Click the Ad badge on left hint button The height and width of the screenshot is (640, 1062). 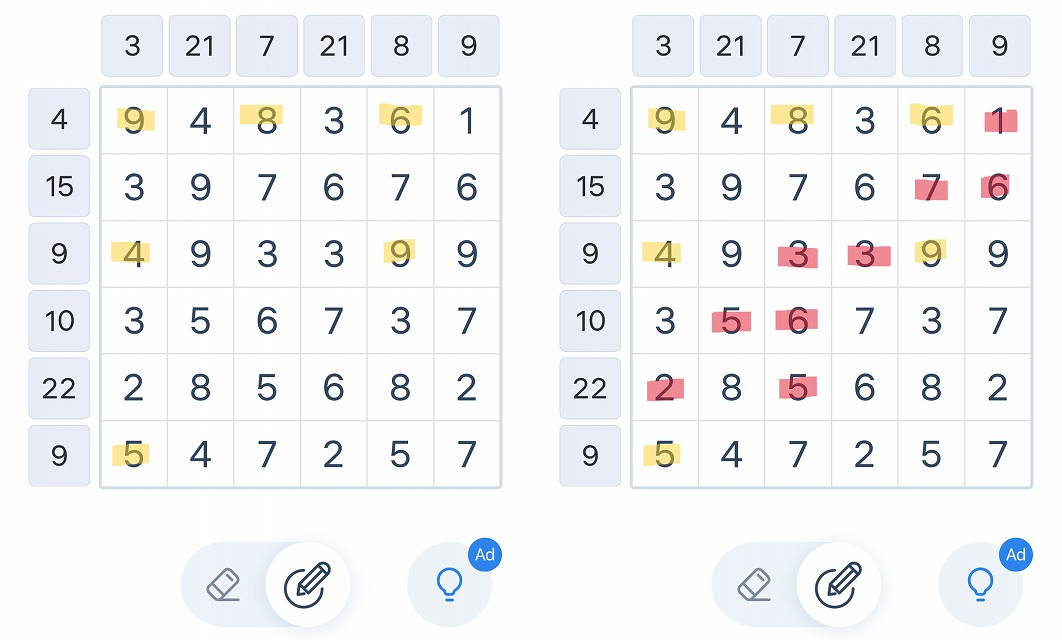pos(485,555)
